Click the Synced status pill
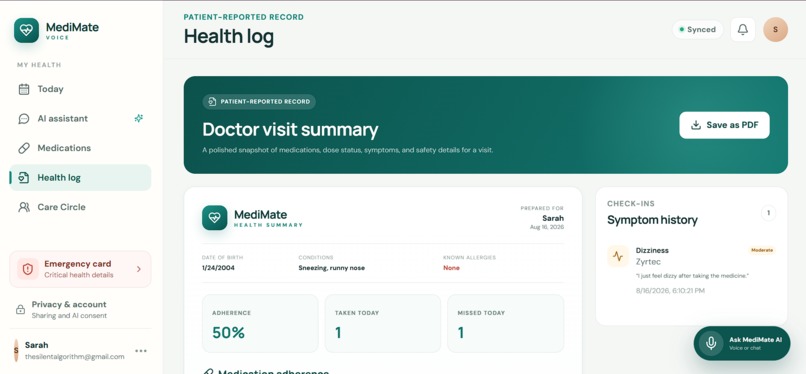806x374 pixels. point(698,30)
